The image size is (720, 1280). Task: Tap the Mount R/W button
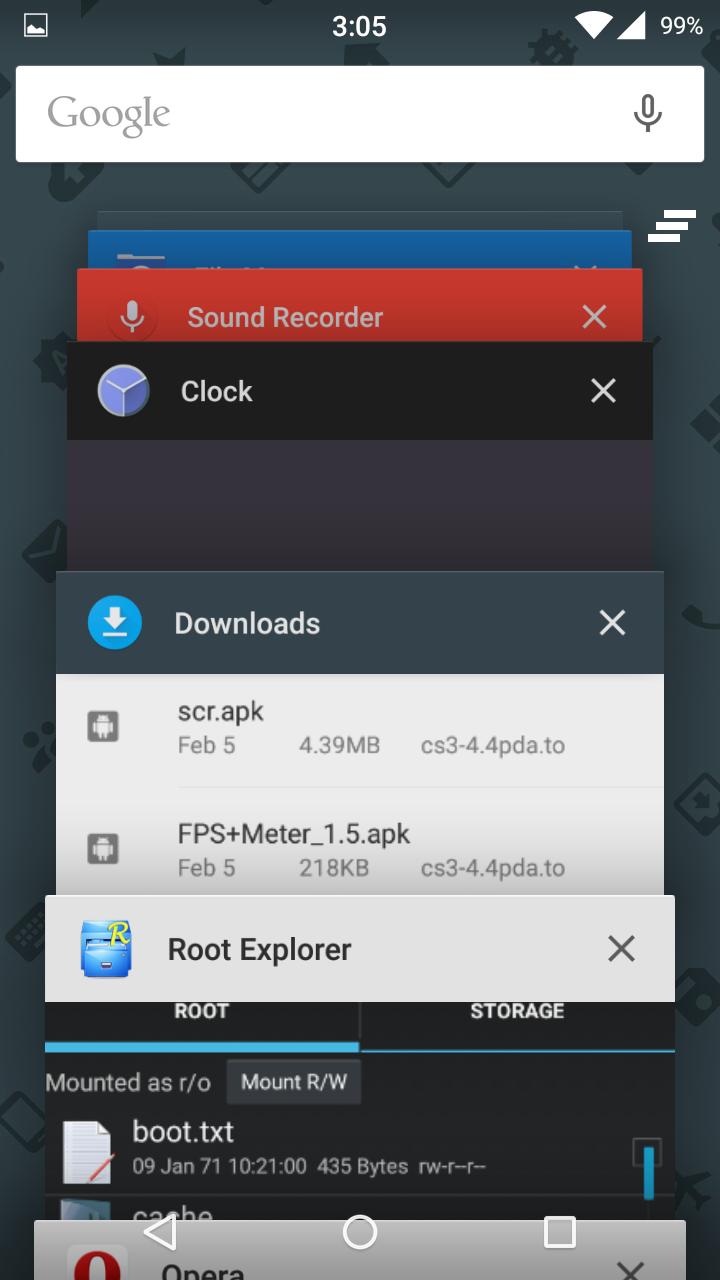(x=294, y=1082)
